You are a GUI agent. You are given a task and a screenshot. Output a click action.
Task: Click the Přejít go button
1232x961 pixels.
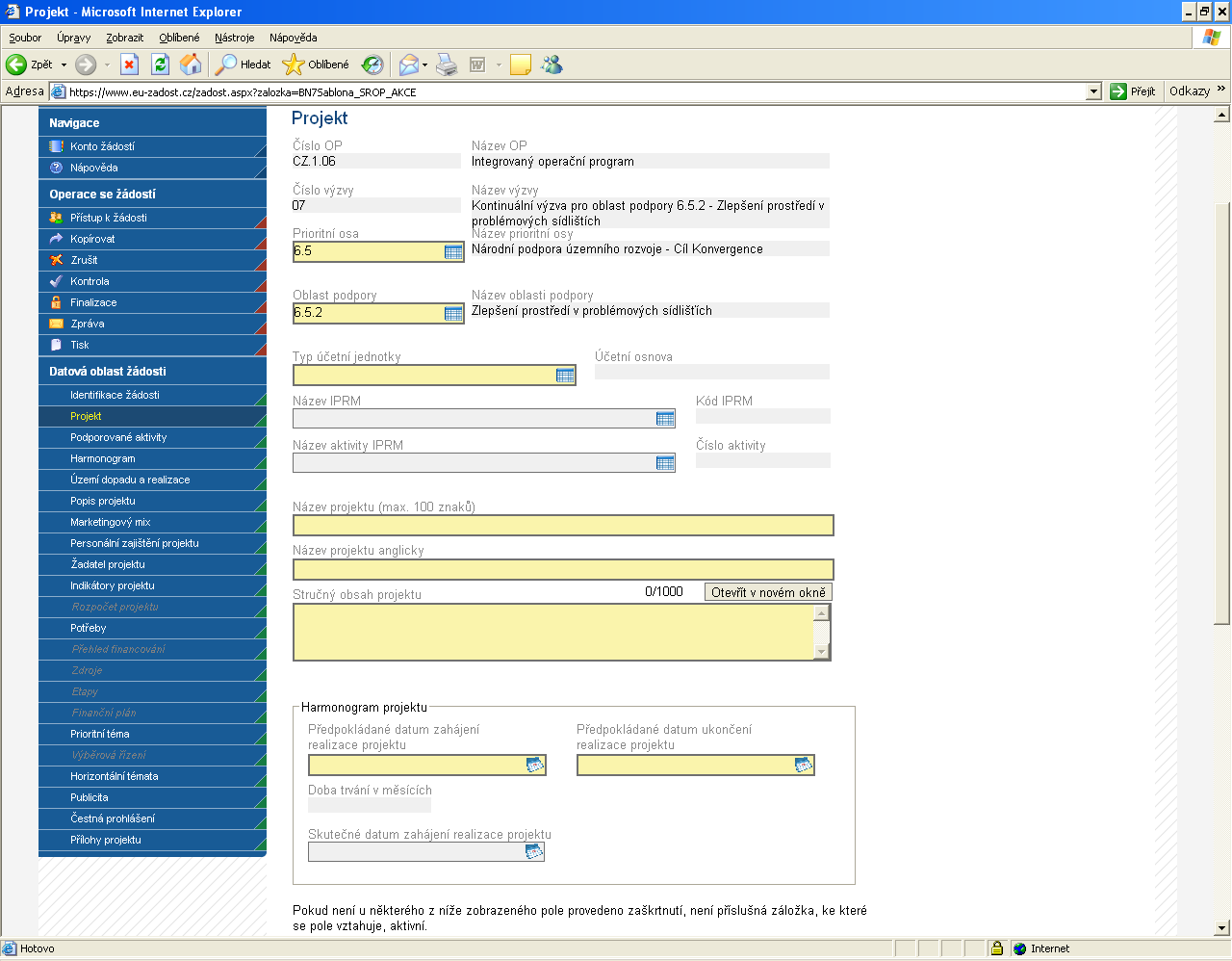(1133, 91)
